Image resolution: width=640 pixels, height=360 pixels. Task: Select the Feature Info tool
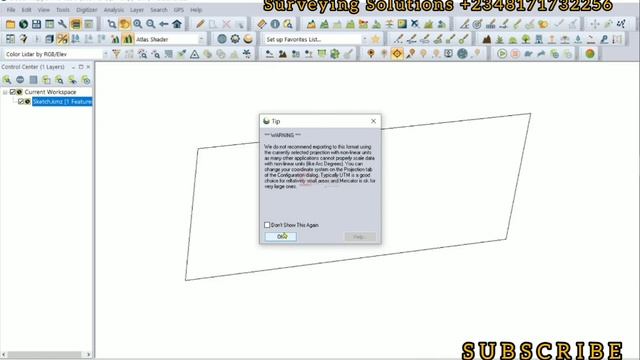pyautogui.click(x=275, y=24)
